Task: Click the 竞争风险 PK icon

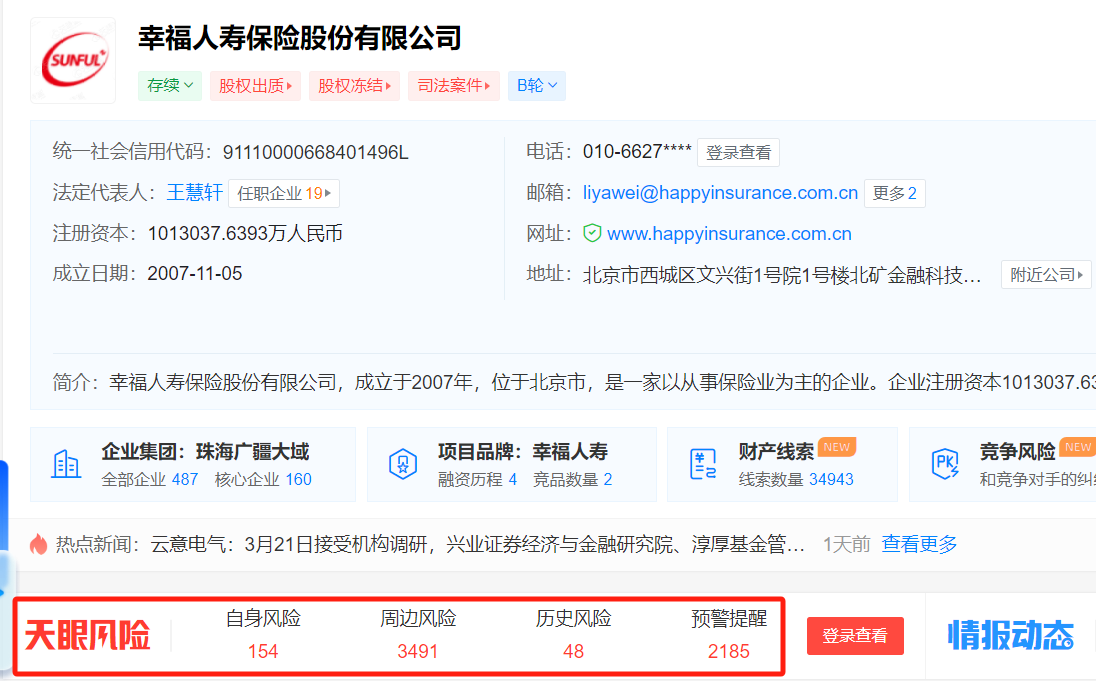Action: tap(945, 464)
